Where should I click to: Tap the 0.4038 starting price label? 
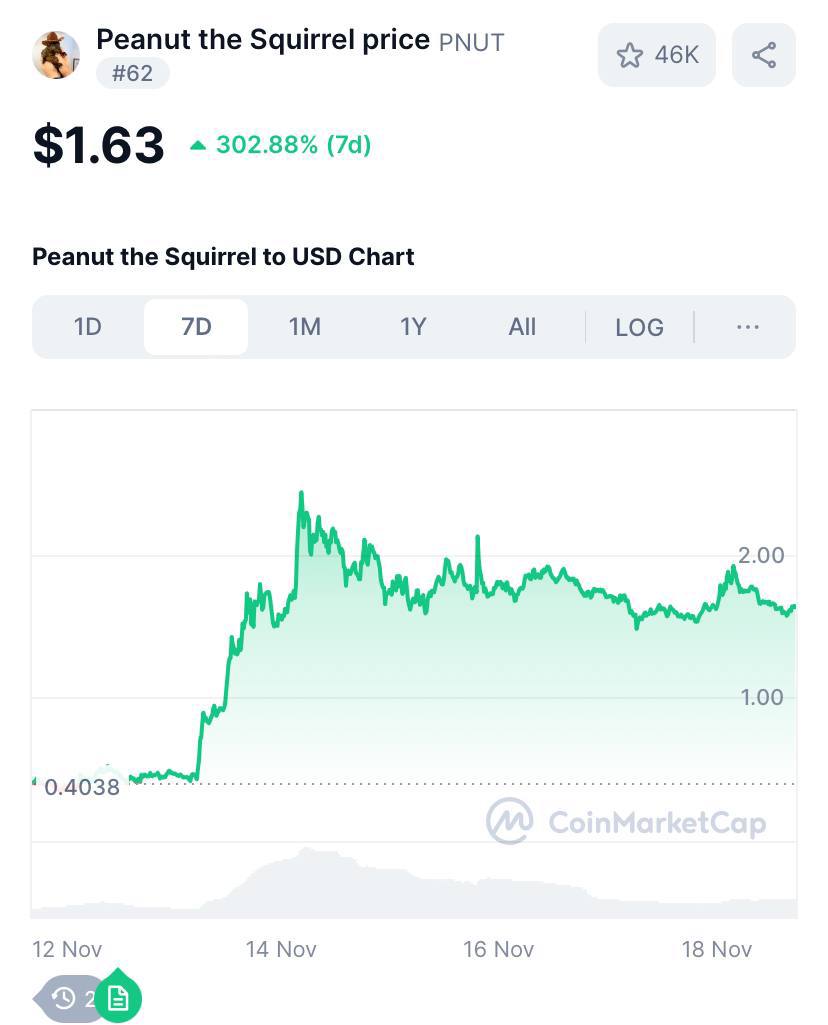tap(82, 787)
